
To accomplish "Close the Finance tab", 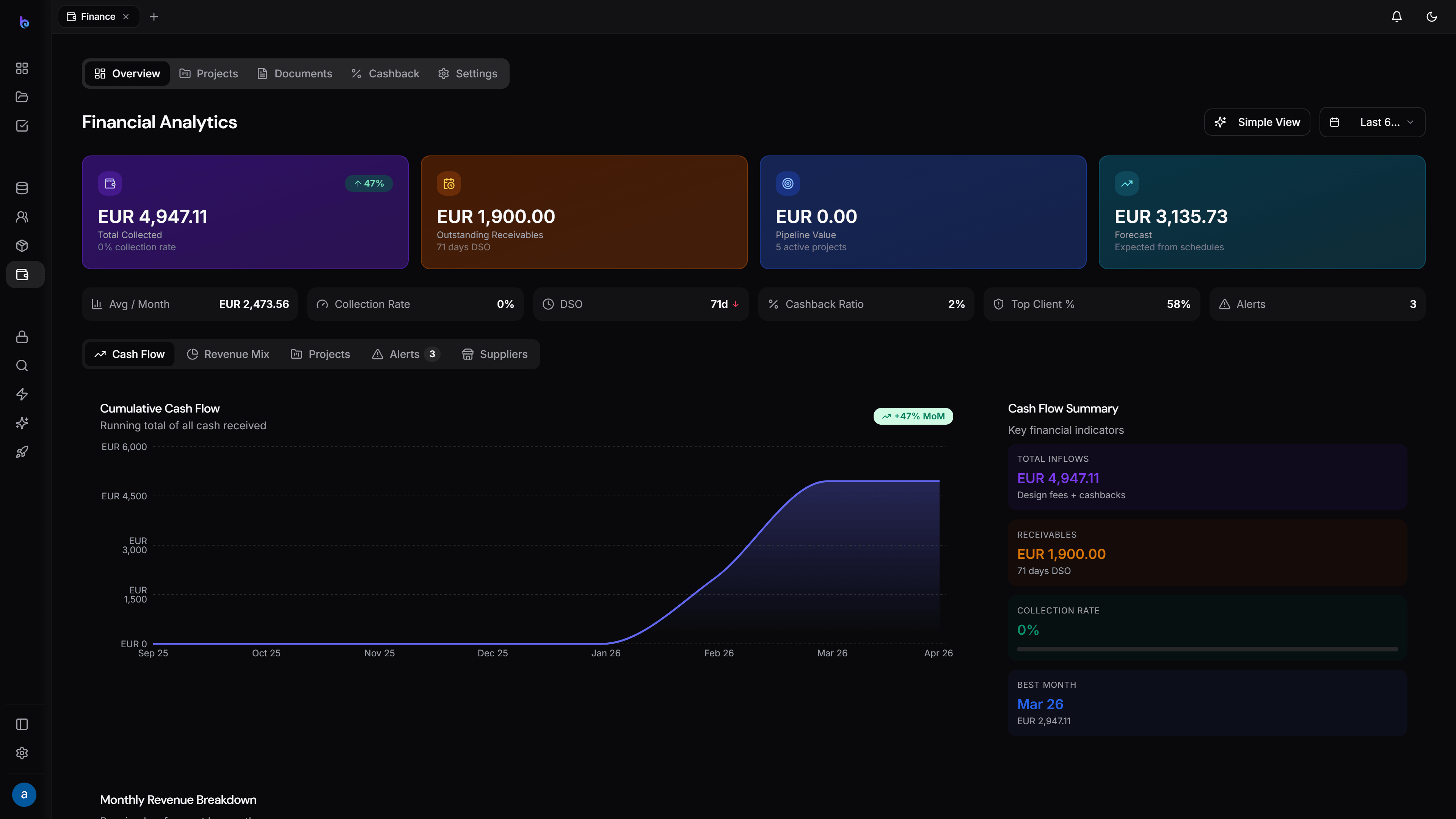I will pos(126,17).
